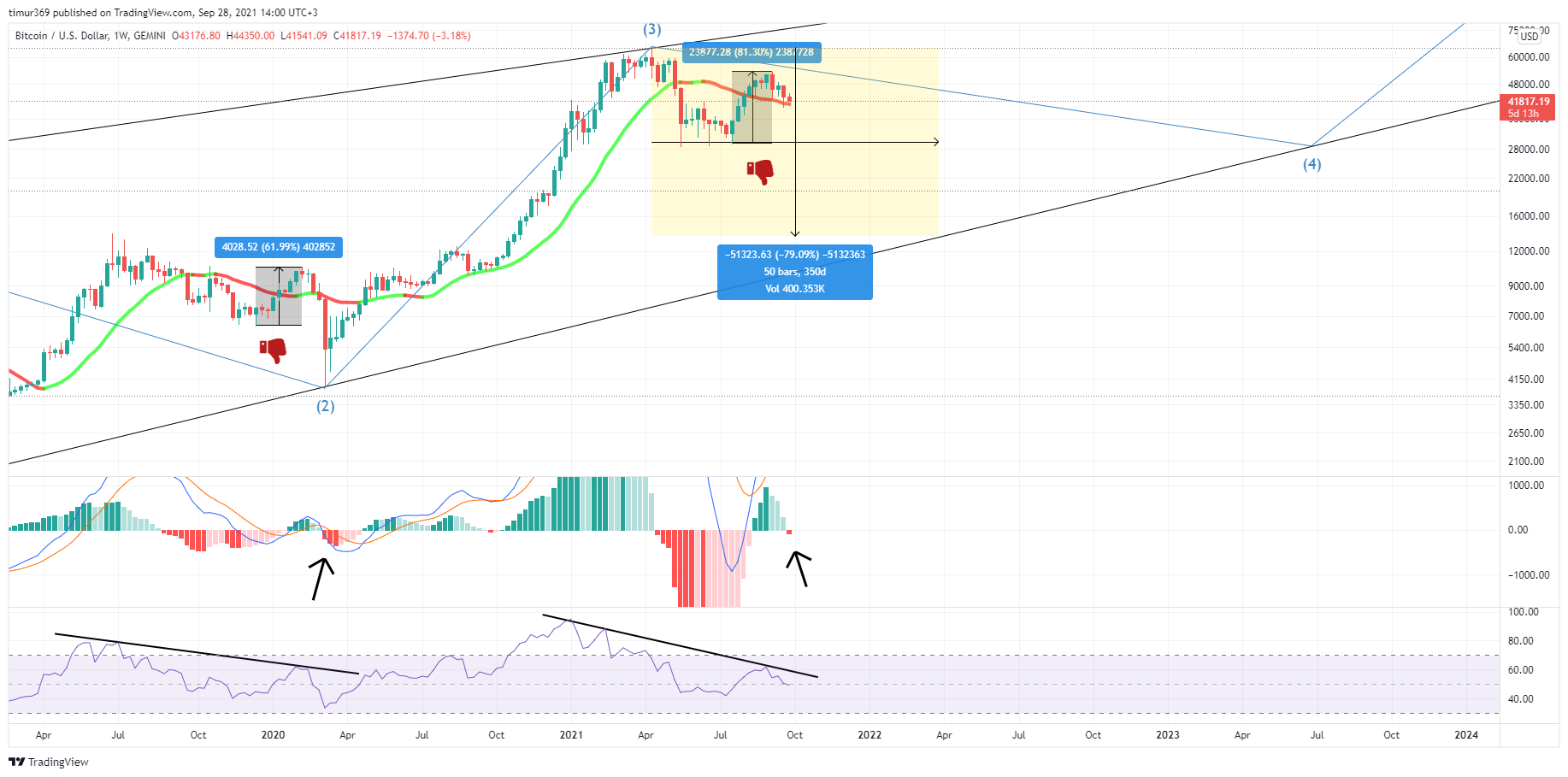Viewport: 1568px width, 777px height.
Task: Click the 12000.00 price scale label
Action: tap(1530, 251)
